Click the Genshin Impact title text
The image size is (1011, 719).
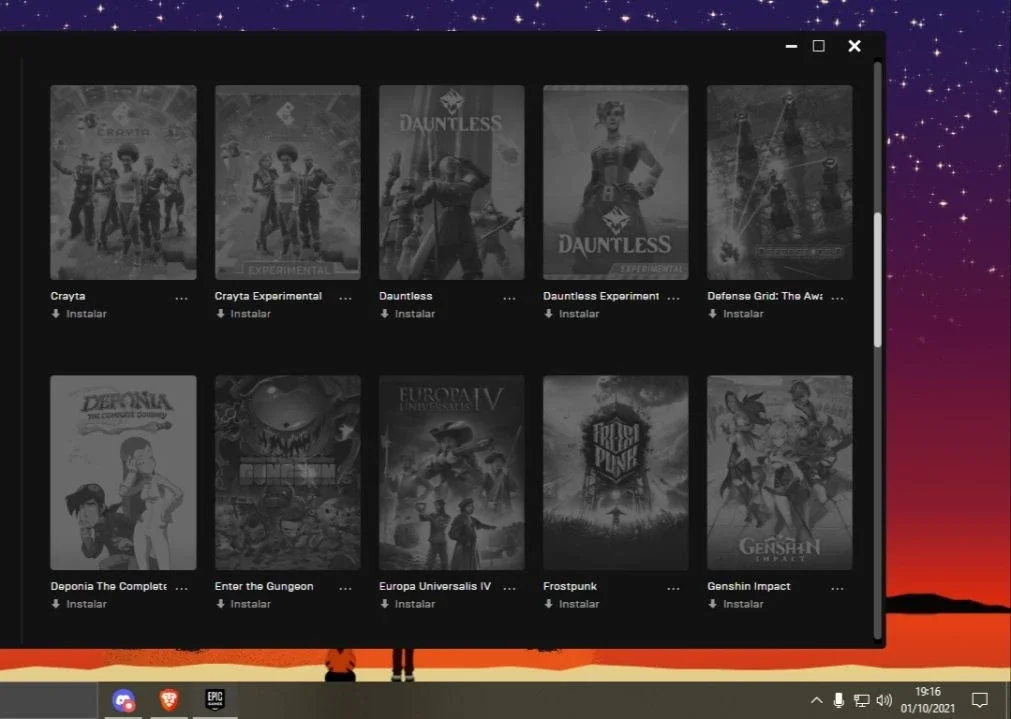click(749, 586)
